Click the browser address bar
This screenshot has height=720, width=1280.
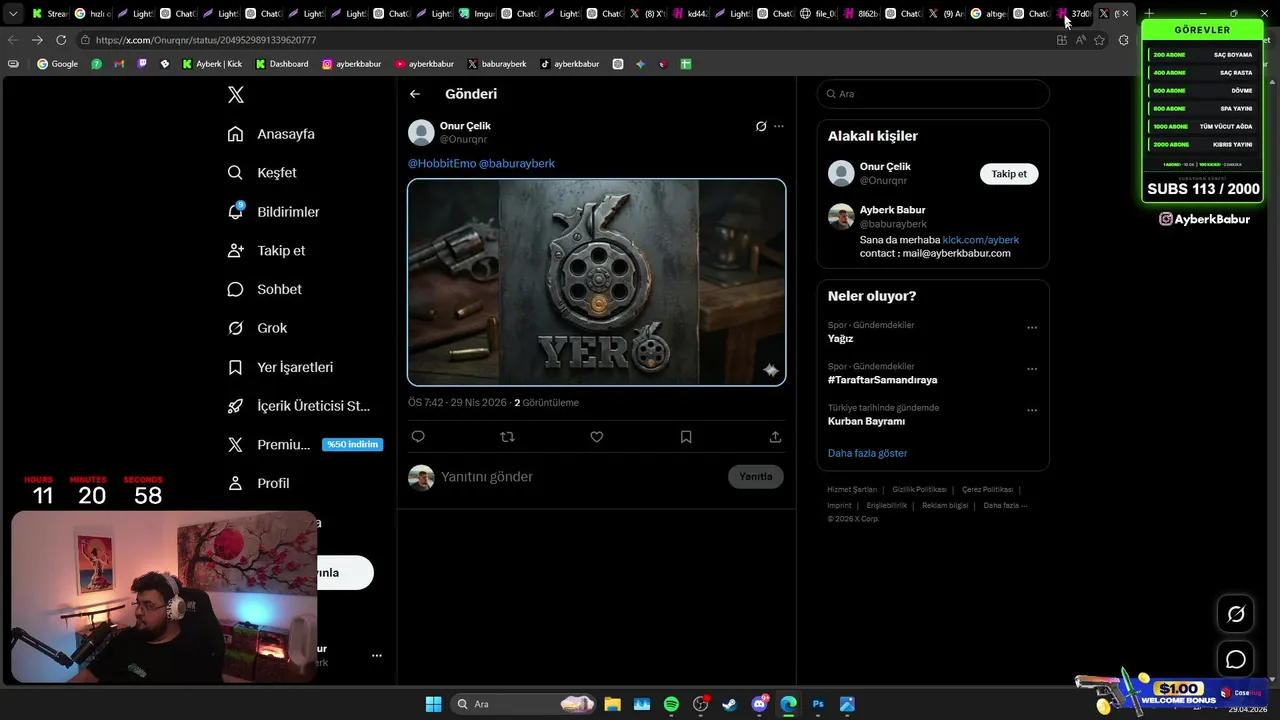[560, 40]
